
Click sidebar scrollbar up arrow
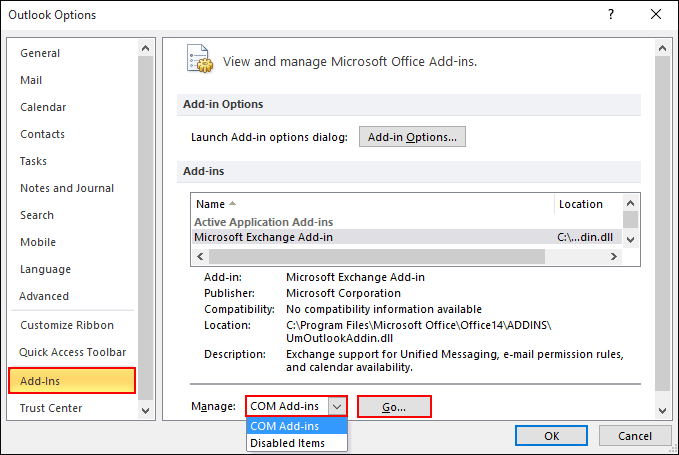coord(146,48)
